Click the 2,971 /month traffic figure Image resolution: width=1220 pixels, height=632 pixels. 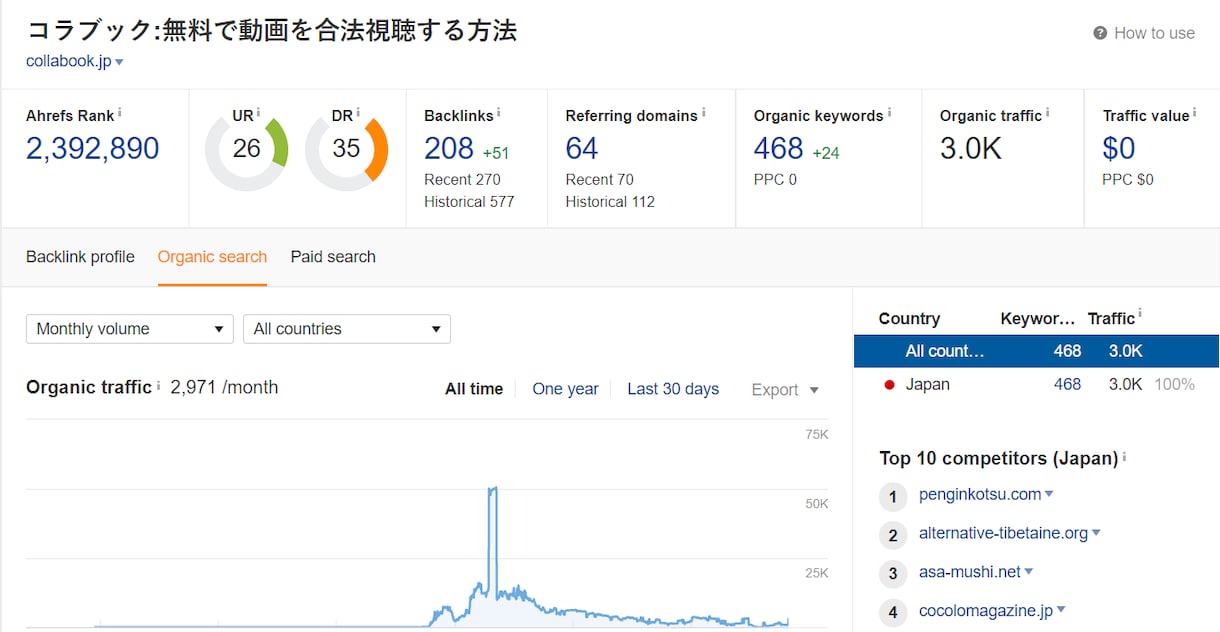coord(224,387)
